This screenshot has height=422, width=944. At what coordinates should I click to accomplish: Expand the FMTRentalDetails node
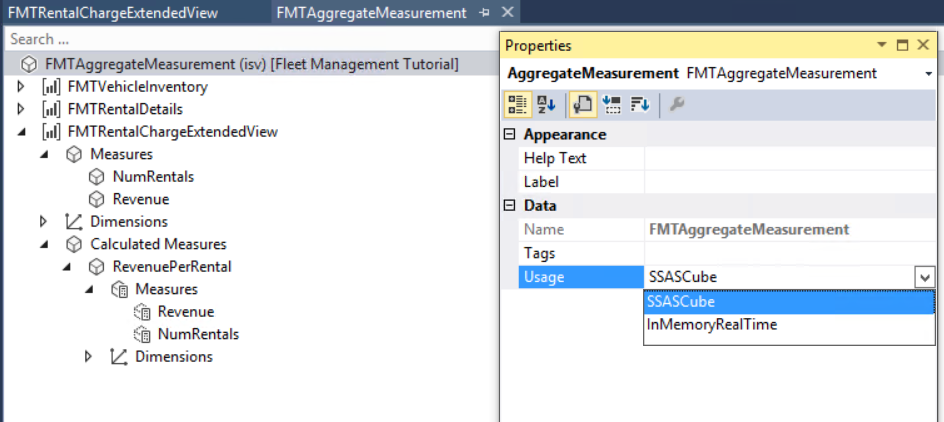(x=22, y=109)
